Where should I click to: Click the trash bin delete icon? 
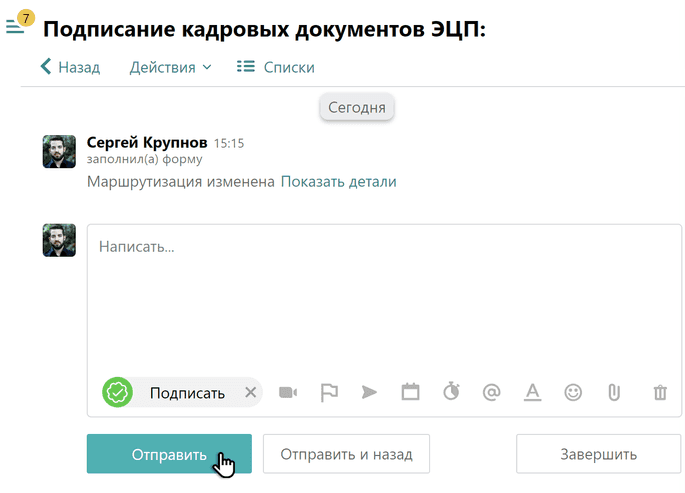tap(660, 393)
